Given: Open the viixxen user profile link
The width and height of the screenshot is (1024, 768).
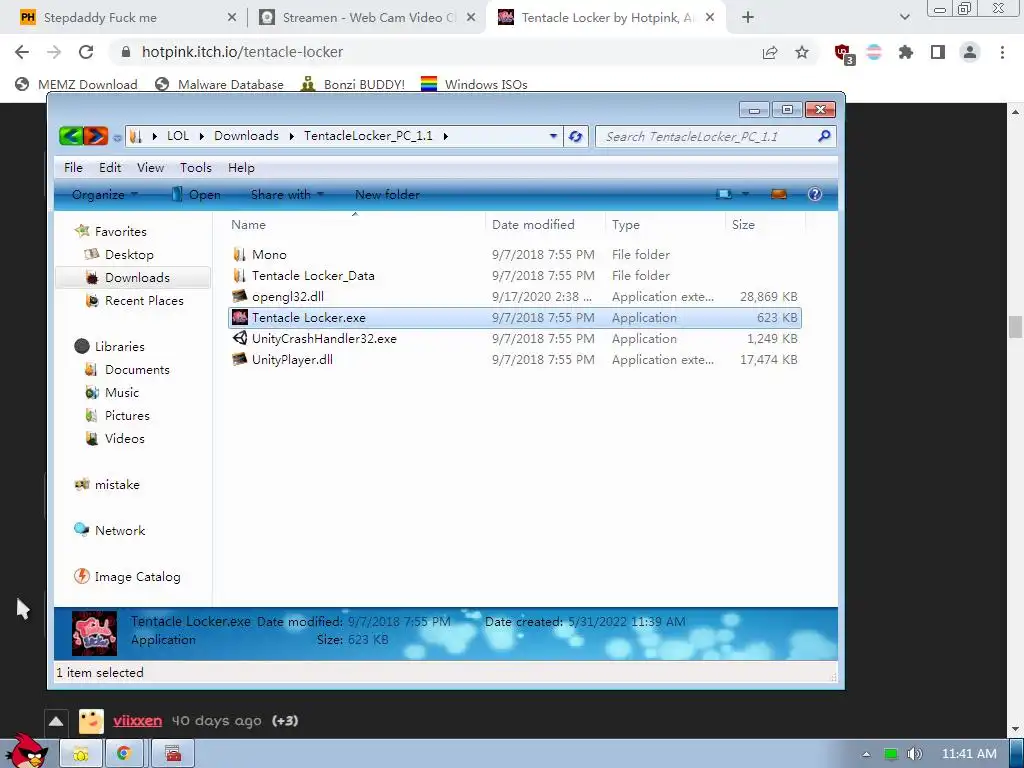Looking at the screenshot, I should tap(137, 720).
